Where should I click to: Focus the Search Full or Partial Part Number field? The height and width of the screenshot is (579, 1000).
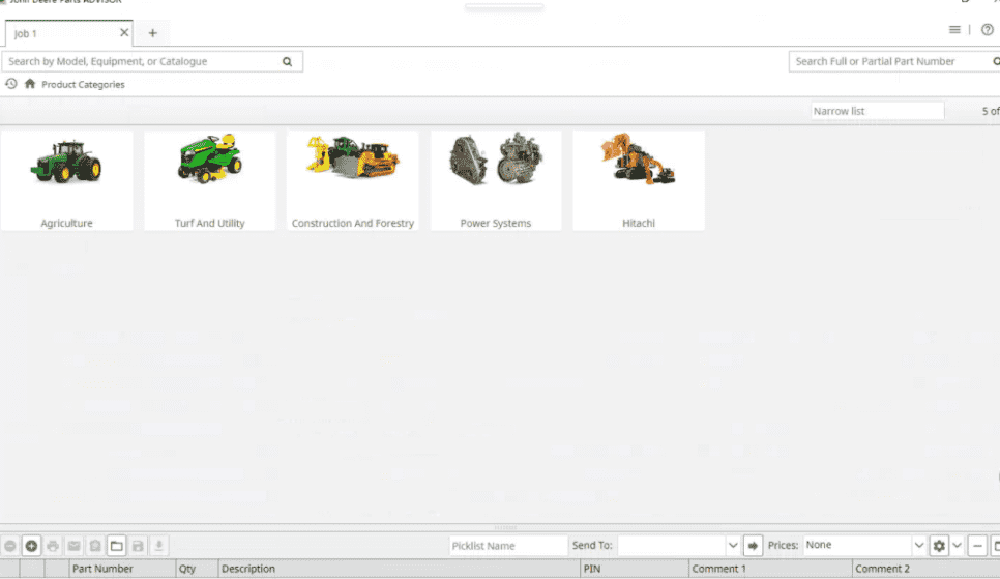[x=894, y=61]
